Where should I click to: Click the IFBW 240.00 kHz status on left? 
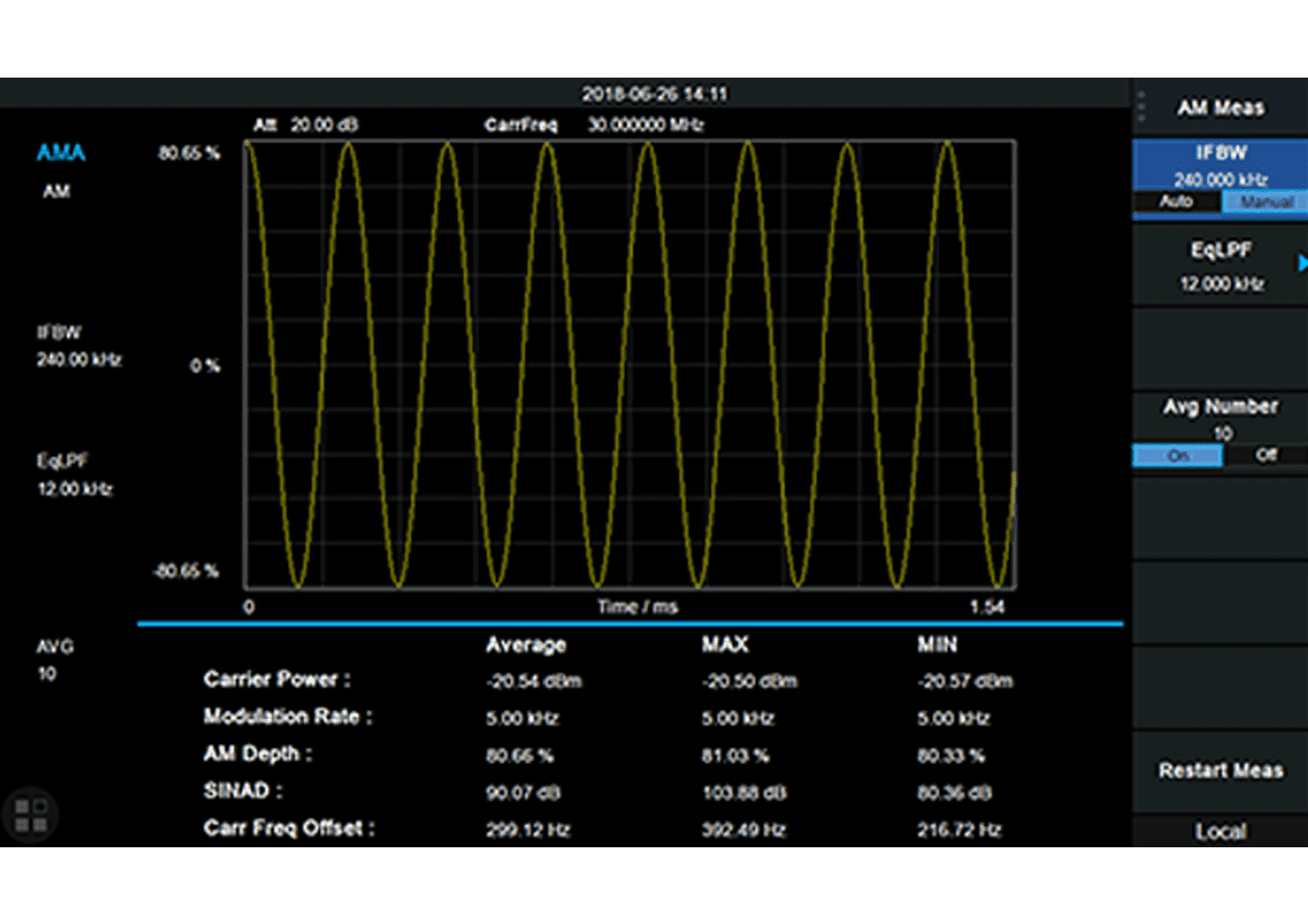(78, 346)
